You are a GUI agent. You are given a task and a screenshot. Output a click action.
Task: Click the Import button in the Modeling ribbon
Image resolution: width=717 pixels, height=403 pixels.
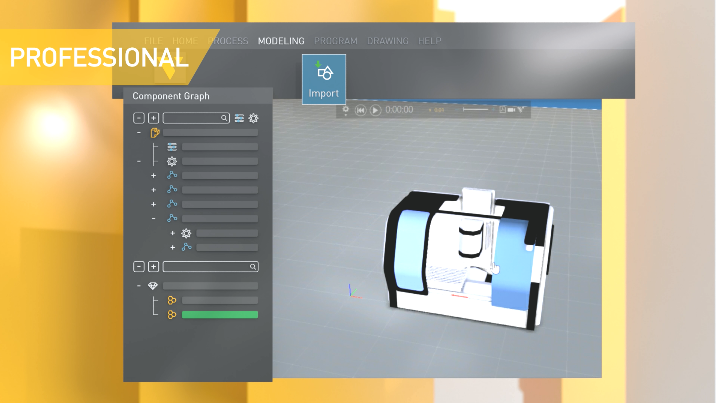(323, 79)
